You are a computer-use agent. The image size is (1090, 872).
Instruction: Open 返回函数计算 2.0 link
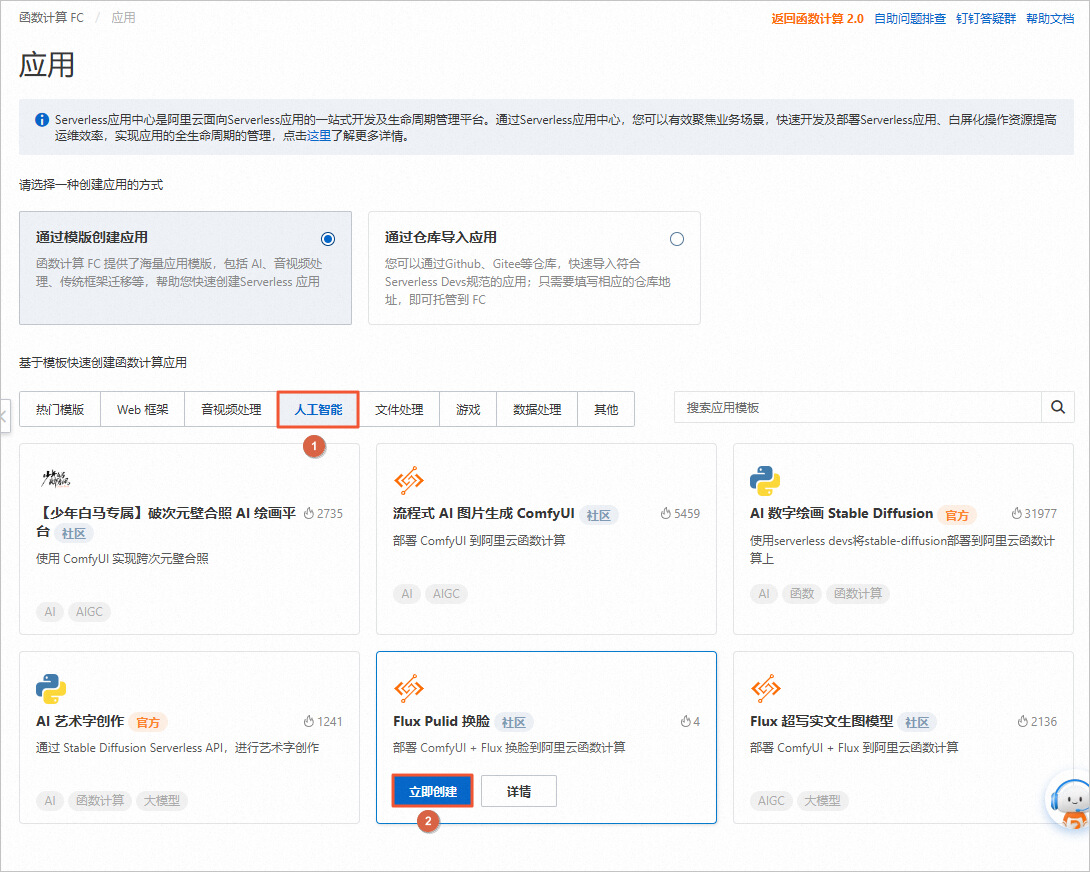click(x=817, y=19)
